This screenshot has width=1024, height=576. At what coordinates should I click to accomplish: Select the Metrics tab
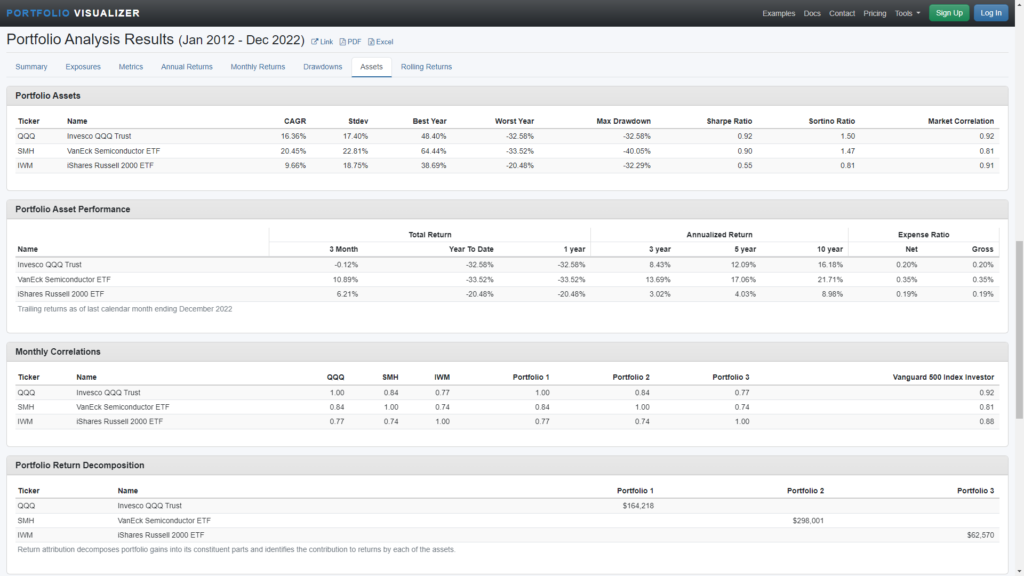click(x=131, y=67)
